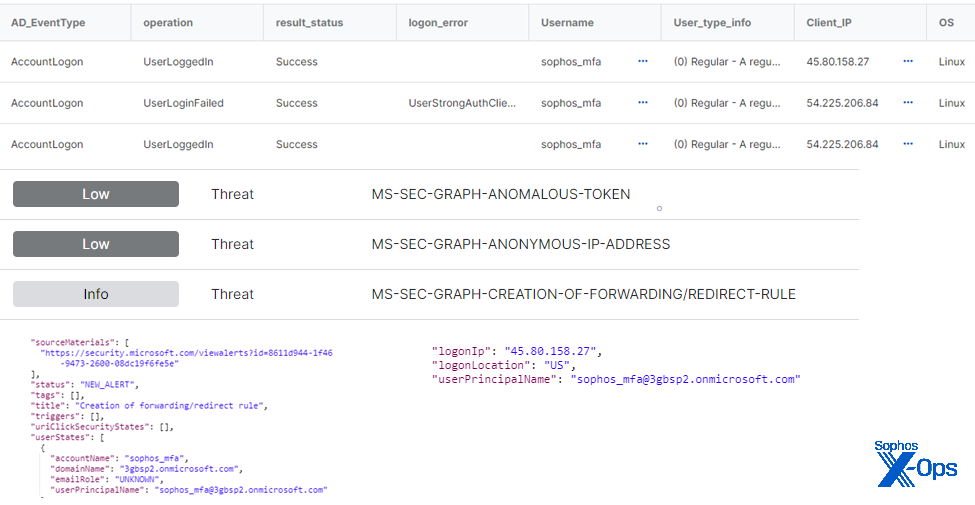This screenshot has height=505, width=975.
Task: Click the Sophos X-Ops logo
Action: click(x=916, y=464)
